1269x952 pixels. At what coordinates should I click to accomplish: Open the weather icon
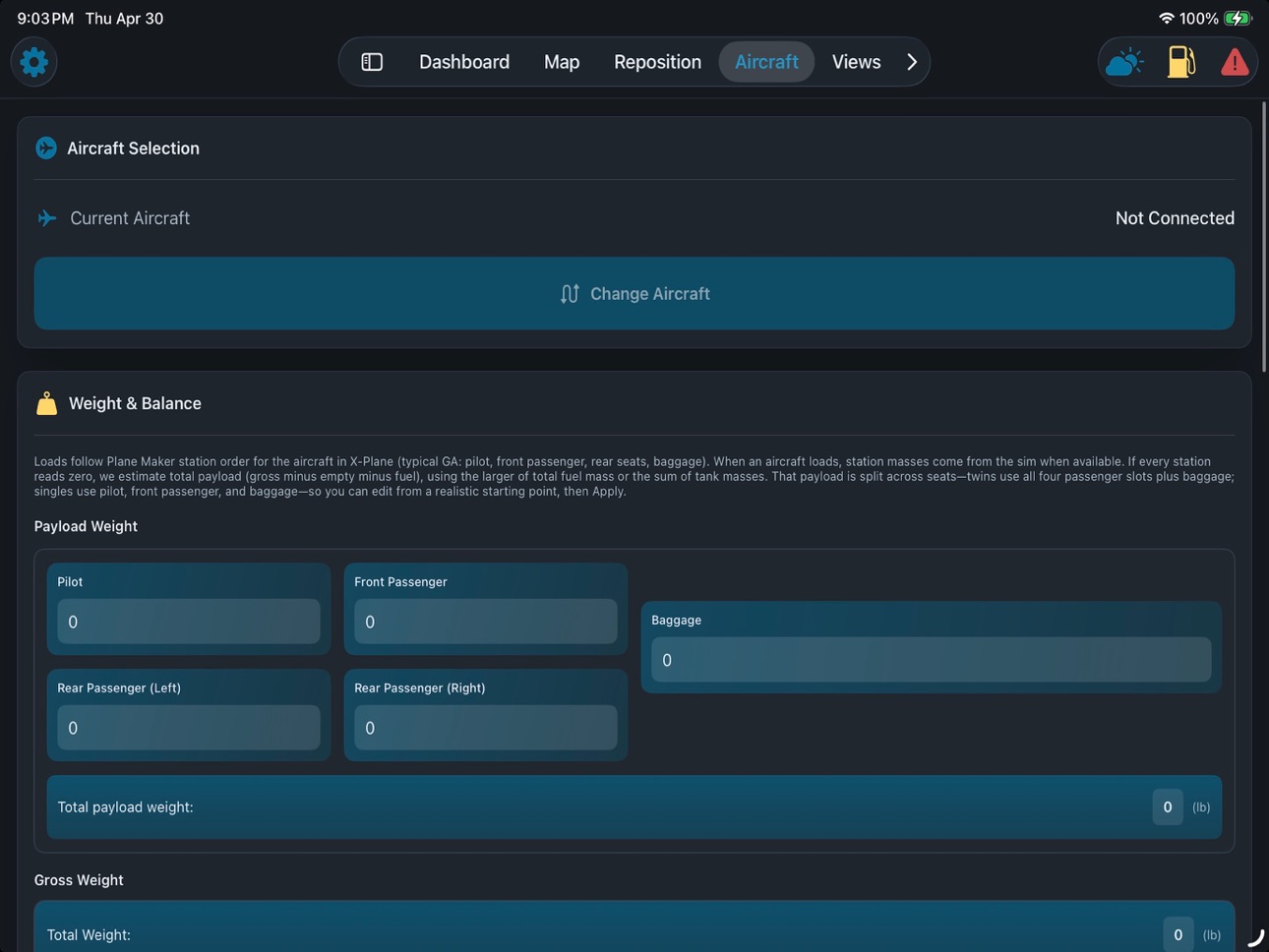[x=1124, y=62]
